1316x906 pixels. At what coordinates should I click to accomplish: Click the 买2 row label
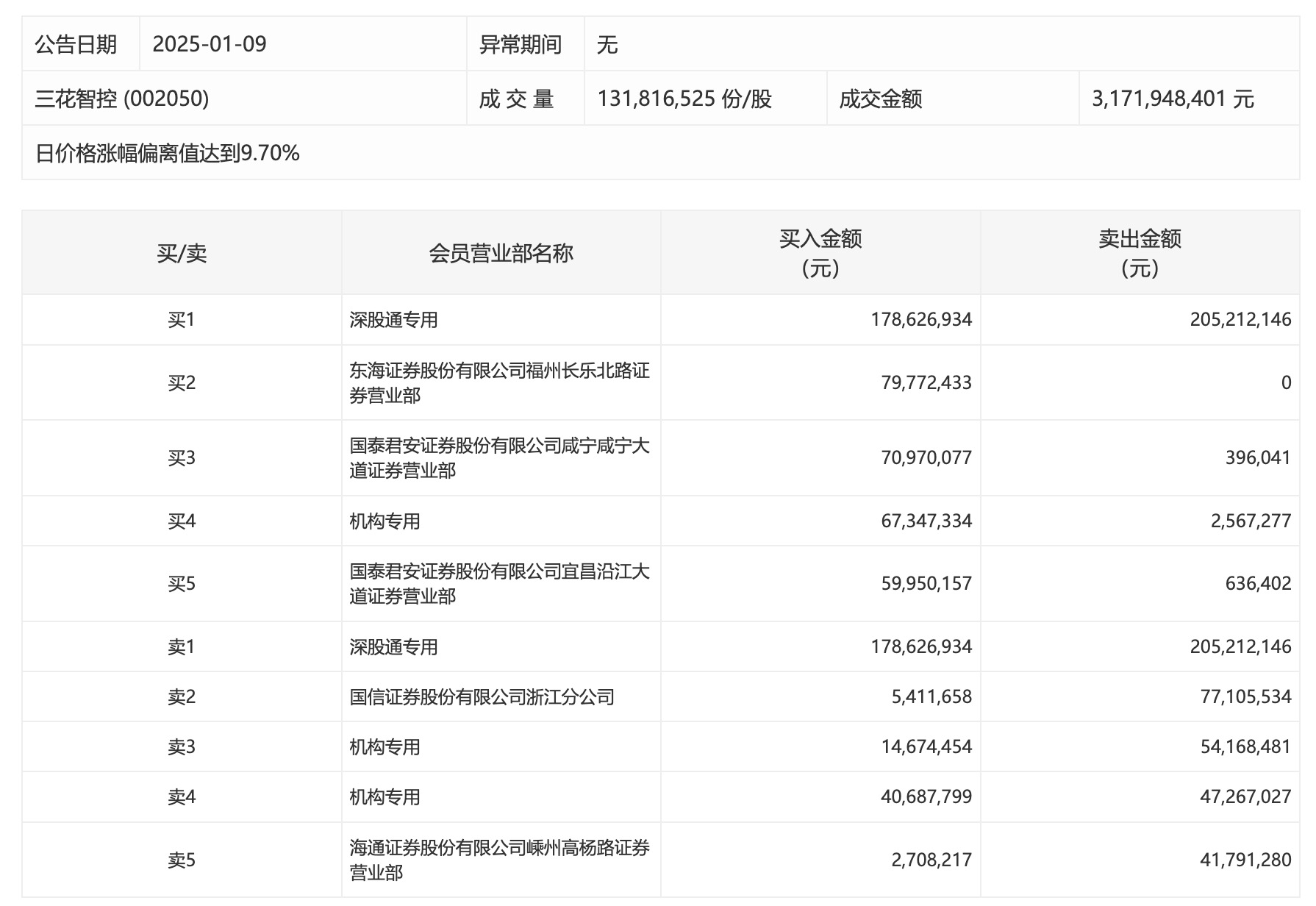[x=182, y=383]
